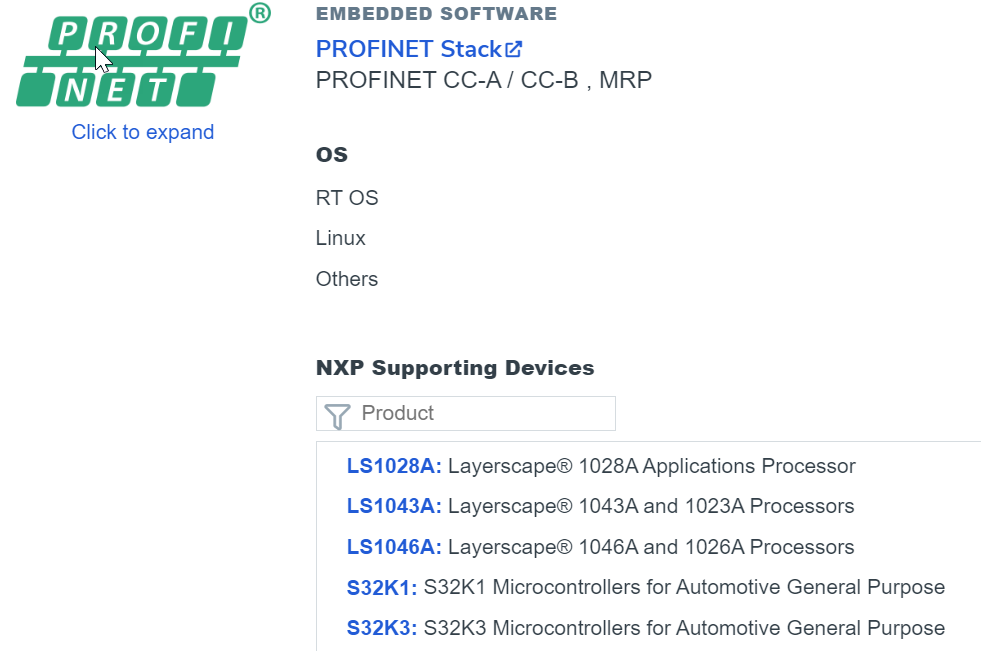Viewport: 981px width, 651px height.
Task: Click the EMBEDDED SOFTWARE section heading
Action: click(436, 14)
